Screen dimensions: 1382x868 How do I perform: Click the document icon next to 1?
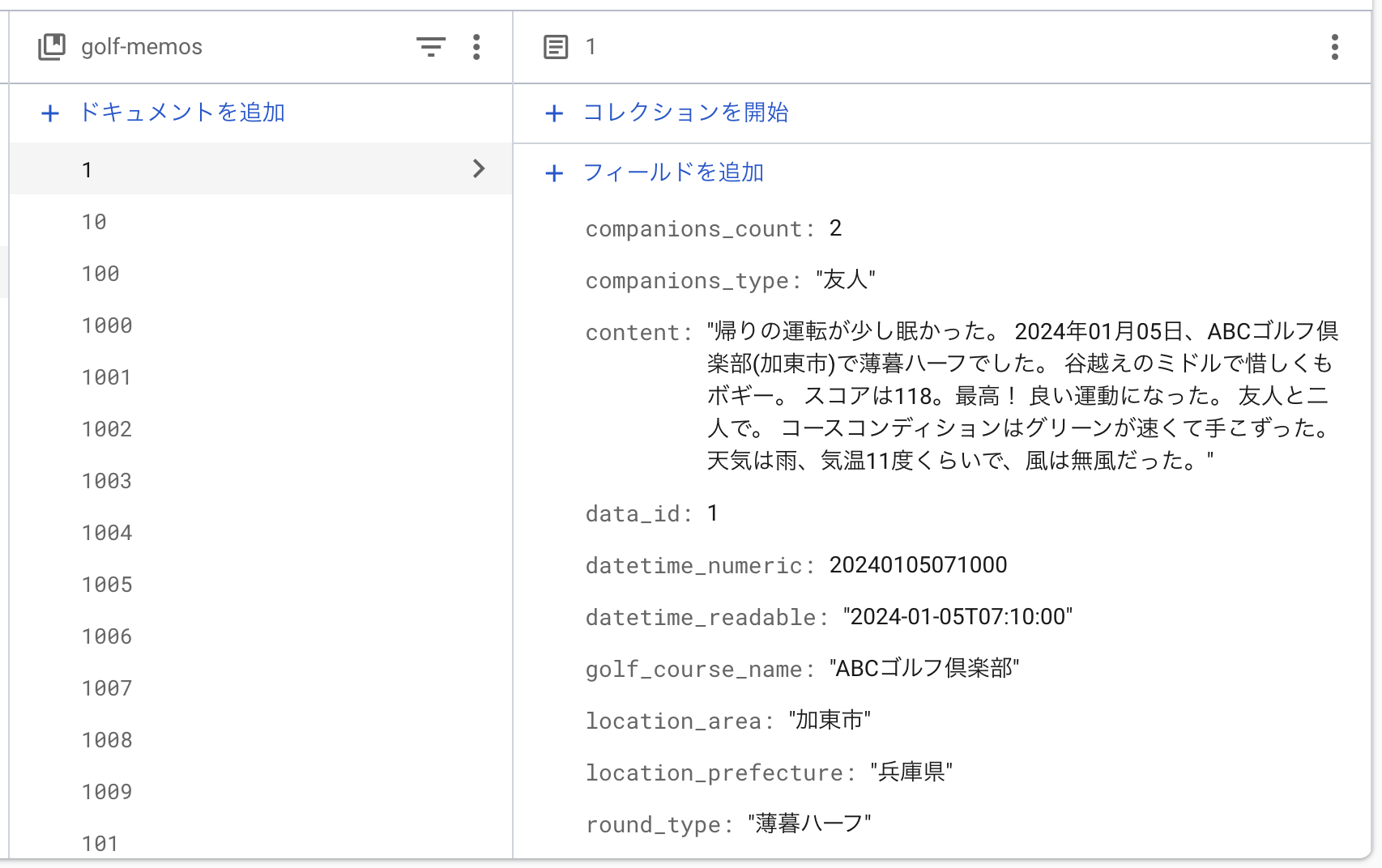[x=555, y=47]
